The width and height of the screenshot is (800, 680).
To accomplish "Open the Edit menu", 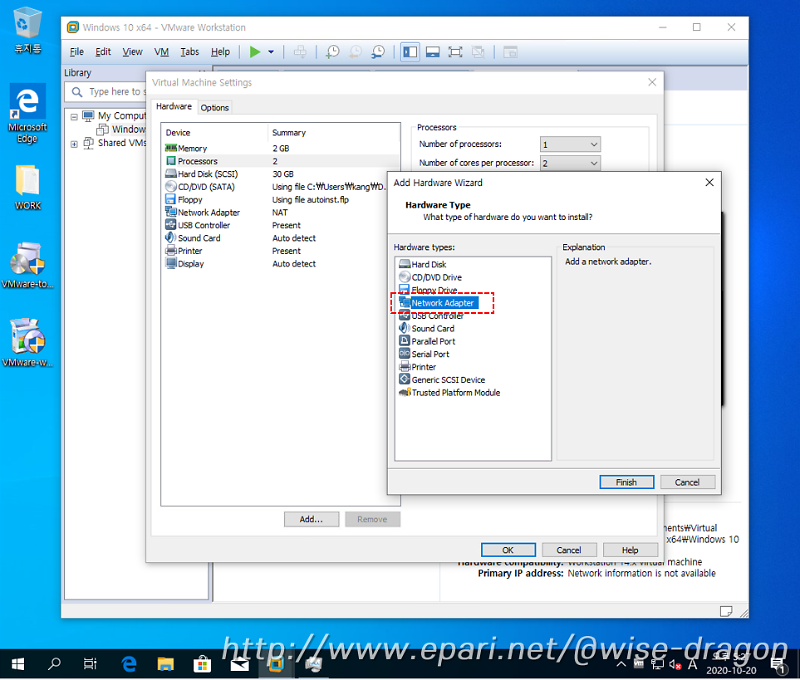I will 103,52.
